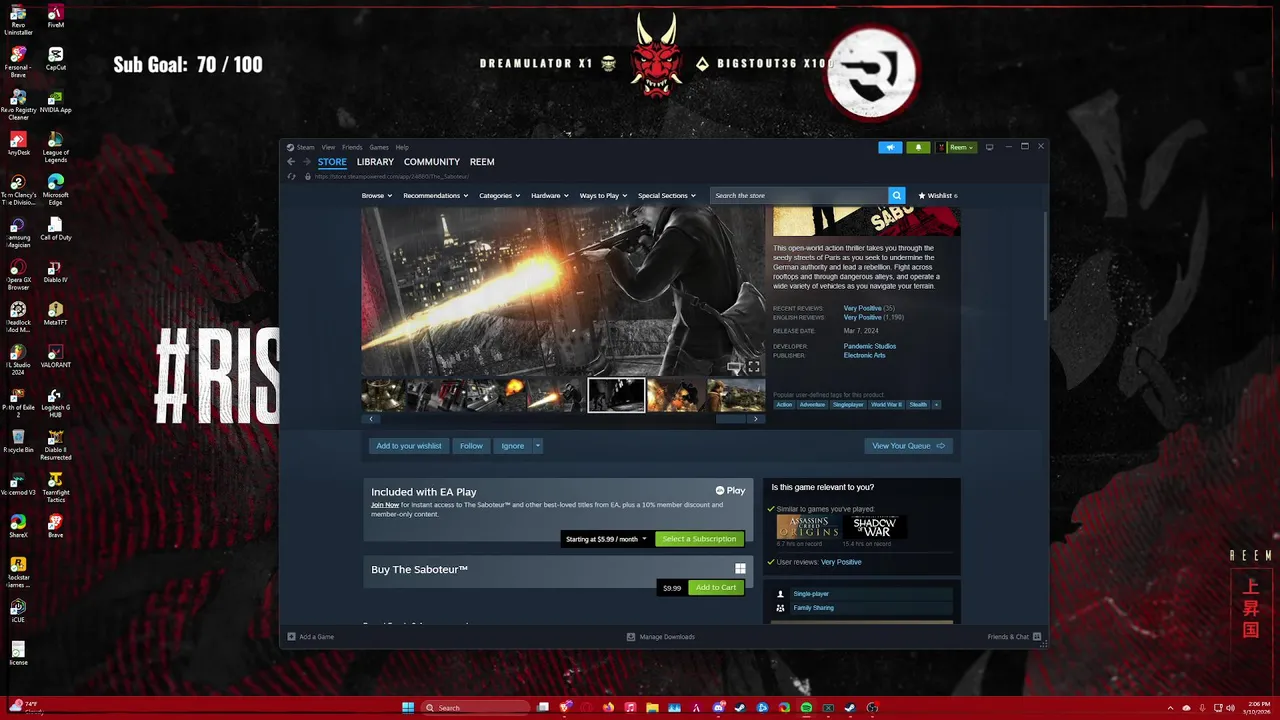The width and height of the screenshot is (1280, 720).
Task: Select the muzzle-flash screenshot thumbnail
Action: (556, 395)
